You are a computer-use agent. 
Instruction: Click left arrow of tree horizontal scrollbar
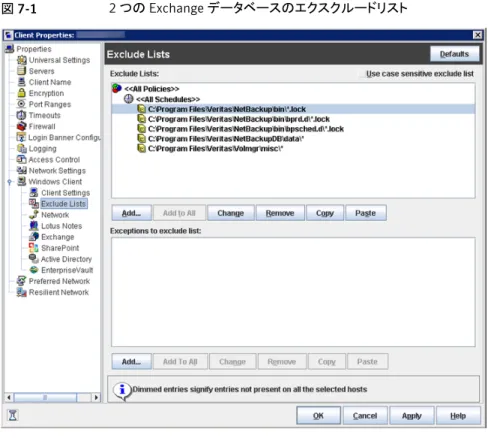(9, 397)
